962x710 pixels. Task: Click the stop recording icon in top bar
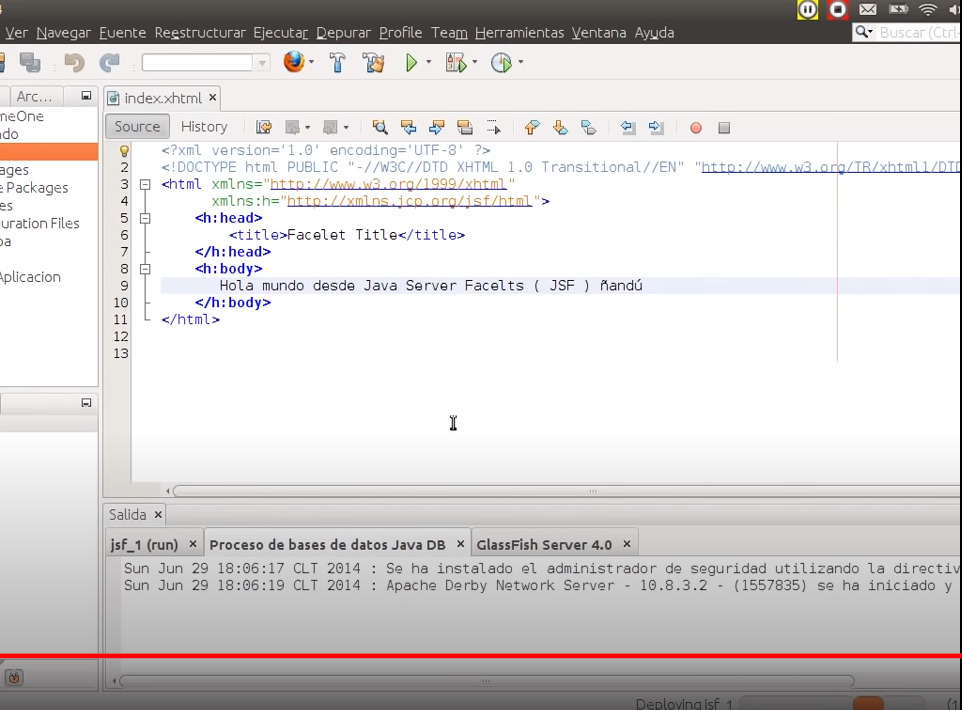pos(837,10)
